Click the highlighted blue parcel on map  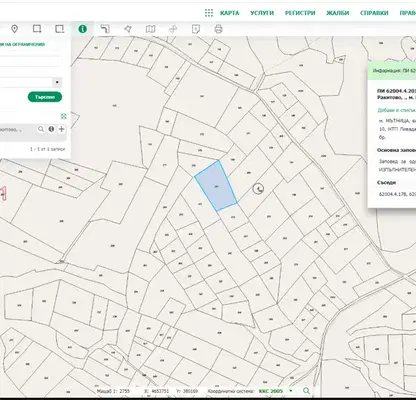[216, 187]
